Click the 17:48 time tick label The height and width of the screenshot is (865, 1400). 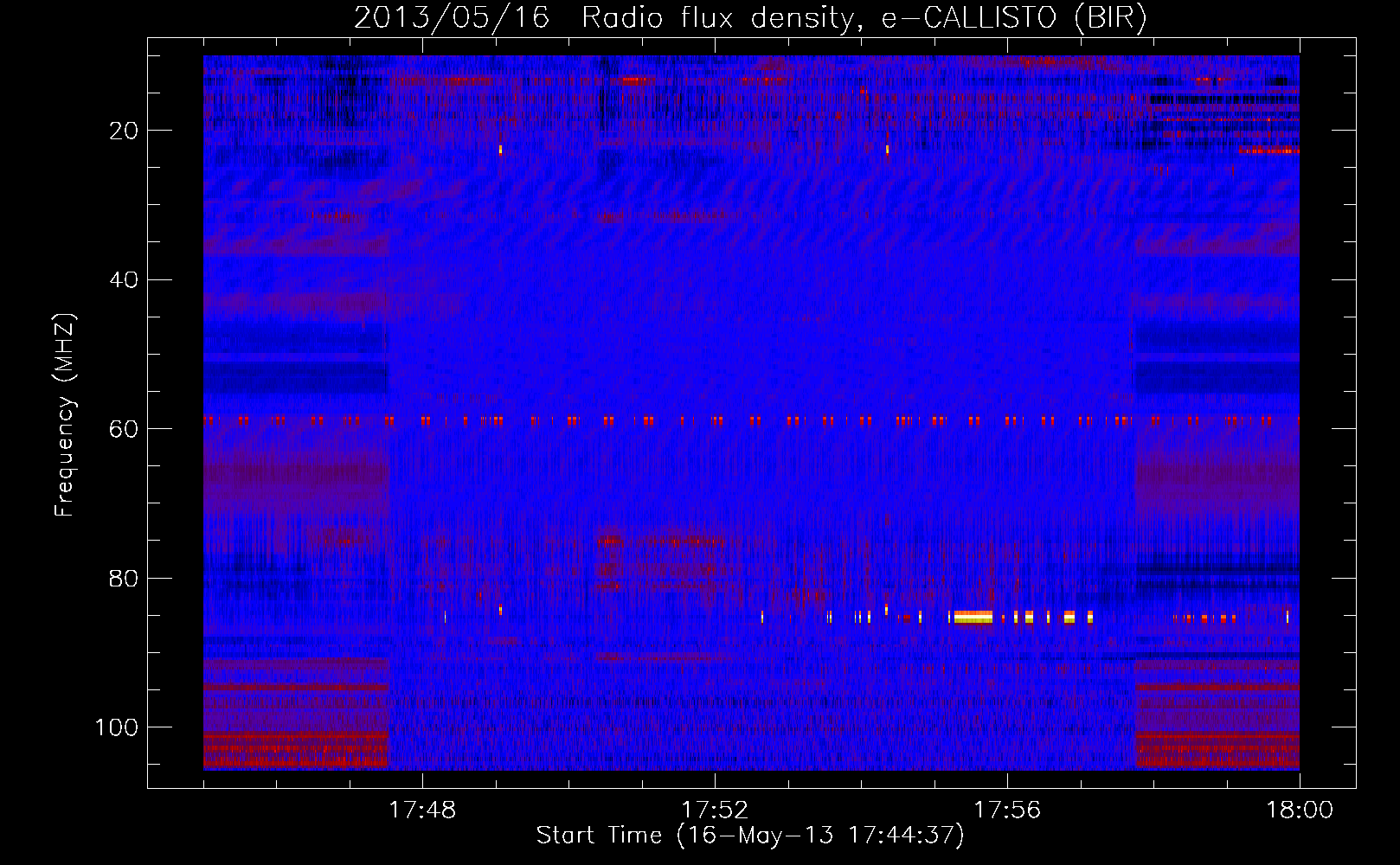tap(422, 811)
